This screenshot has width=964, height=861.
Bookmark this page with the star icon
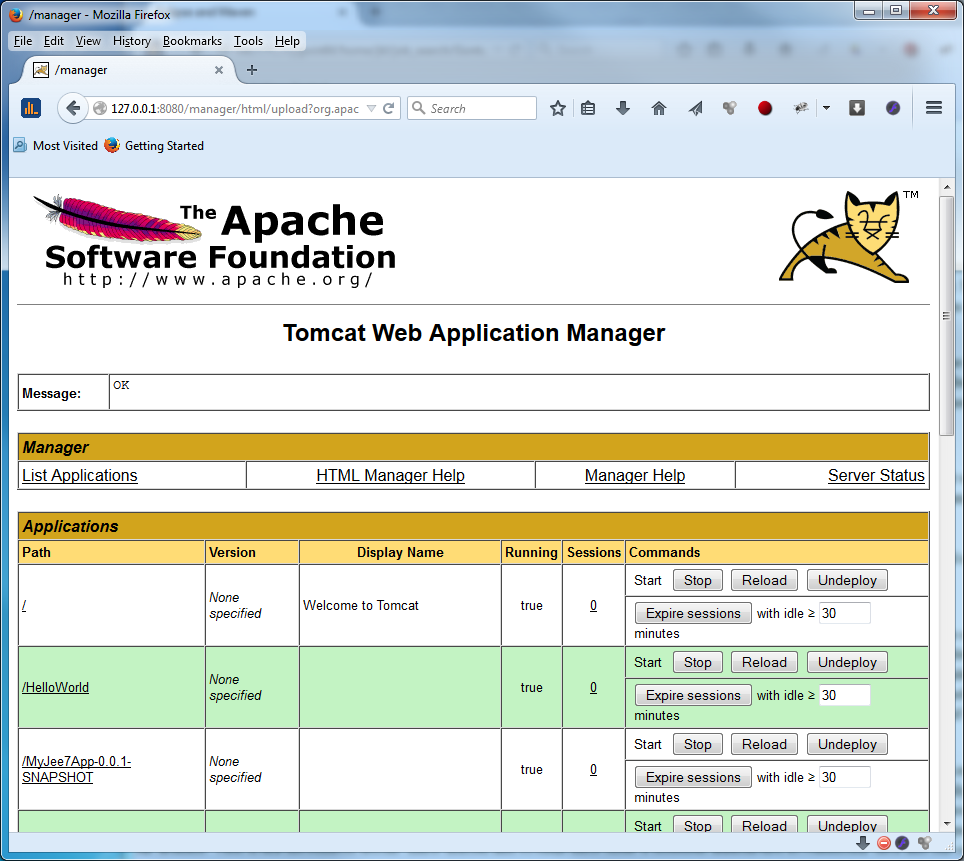pyautogui.click(x=558, y=108)
